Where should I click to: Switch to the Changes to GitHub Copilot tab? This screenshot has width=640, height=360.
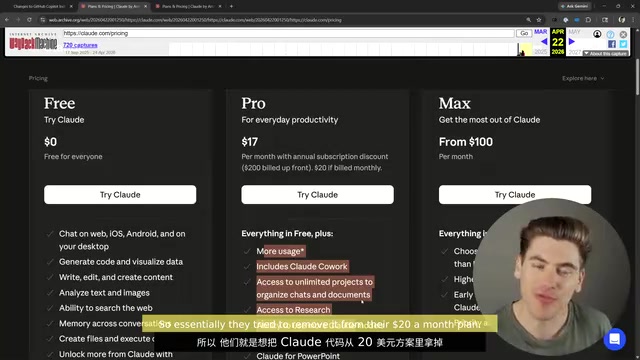39,6
